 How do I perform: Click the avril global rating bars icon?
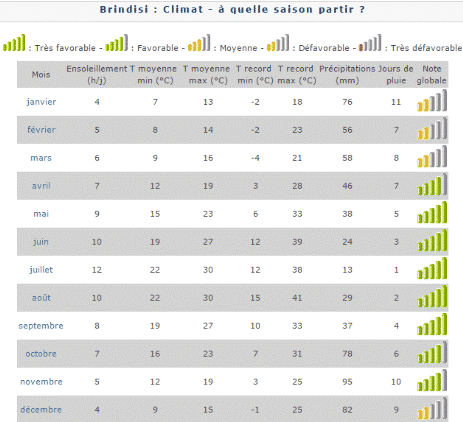[432, 184]
